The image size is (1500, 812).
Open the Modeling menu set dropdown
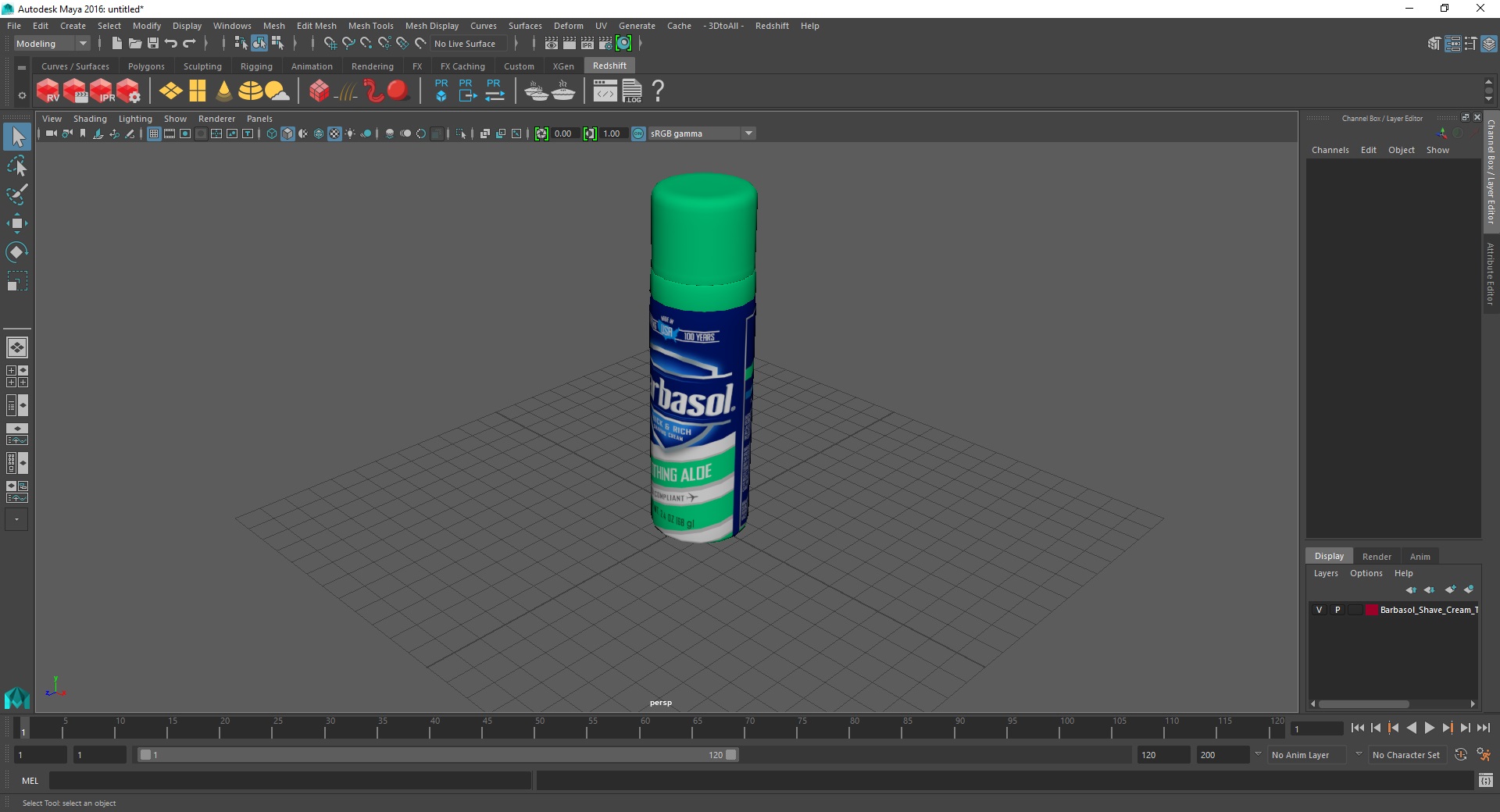click(52, 44)
